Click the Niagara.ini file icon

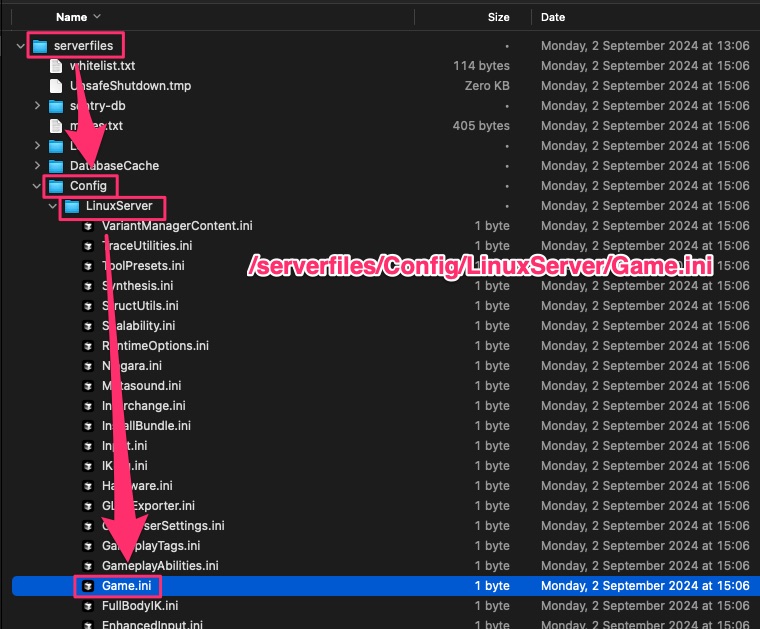(88, 366)
